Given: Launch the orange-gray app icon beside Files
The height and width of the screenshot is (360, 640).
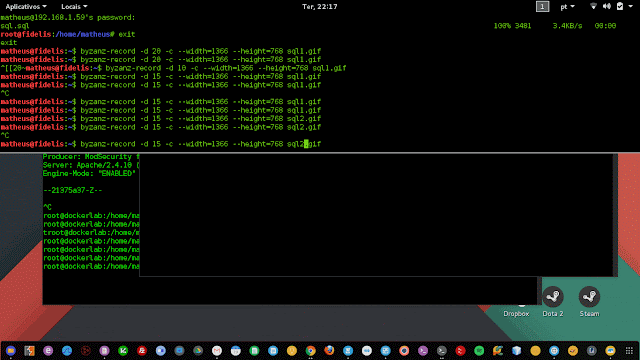Looking at the screenshot, I should 29,351.
